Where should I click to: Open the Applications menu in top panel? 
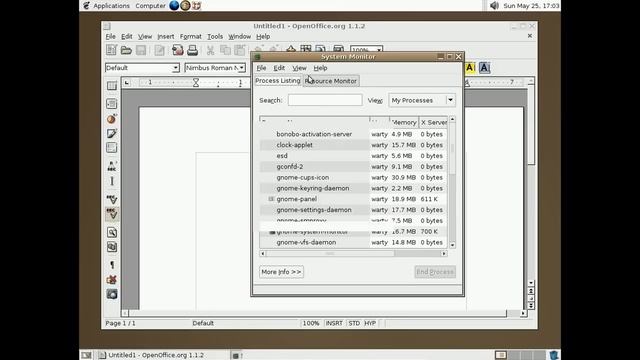111,6
